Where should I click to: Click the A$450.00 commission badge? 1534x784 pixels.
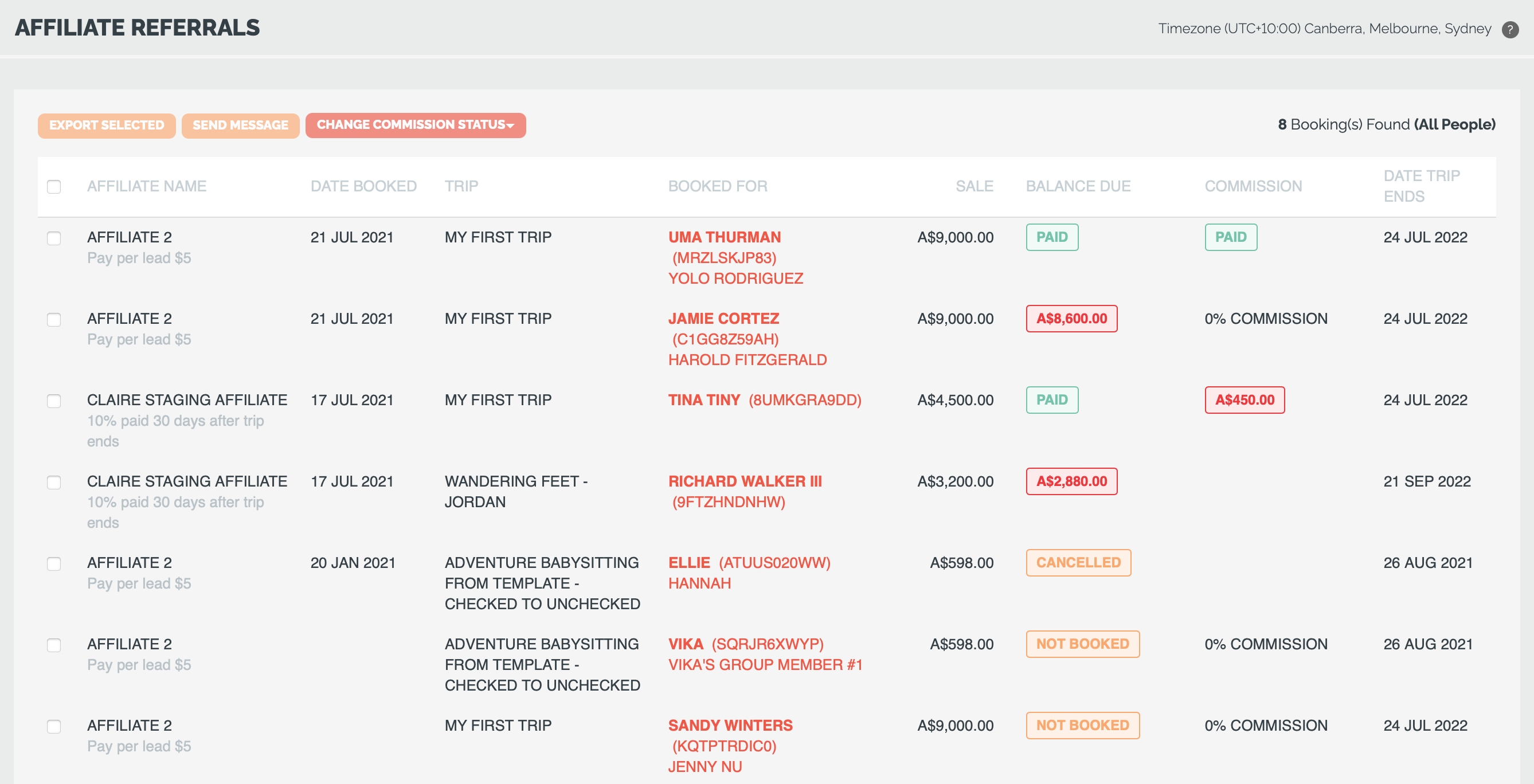point(1244,400)
